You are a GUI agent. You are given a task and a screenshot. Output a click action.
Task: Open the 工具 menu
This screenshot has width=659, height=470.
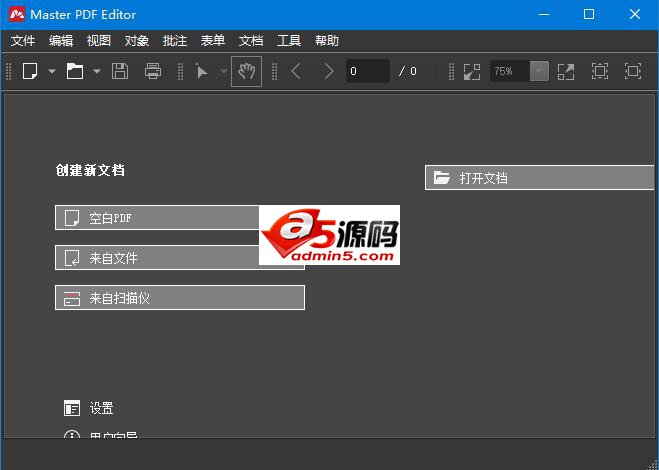coord(289,41)
